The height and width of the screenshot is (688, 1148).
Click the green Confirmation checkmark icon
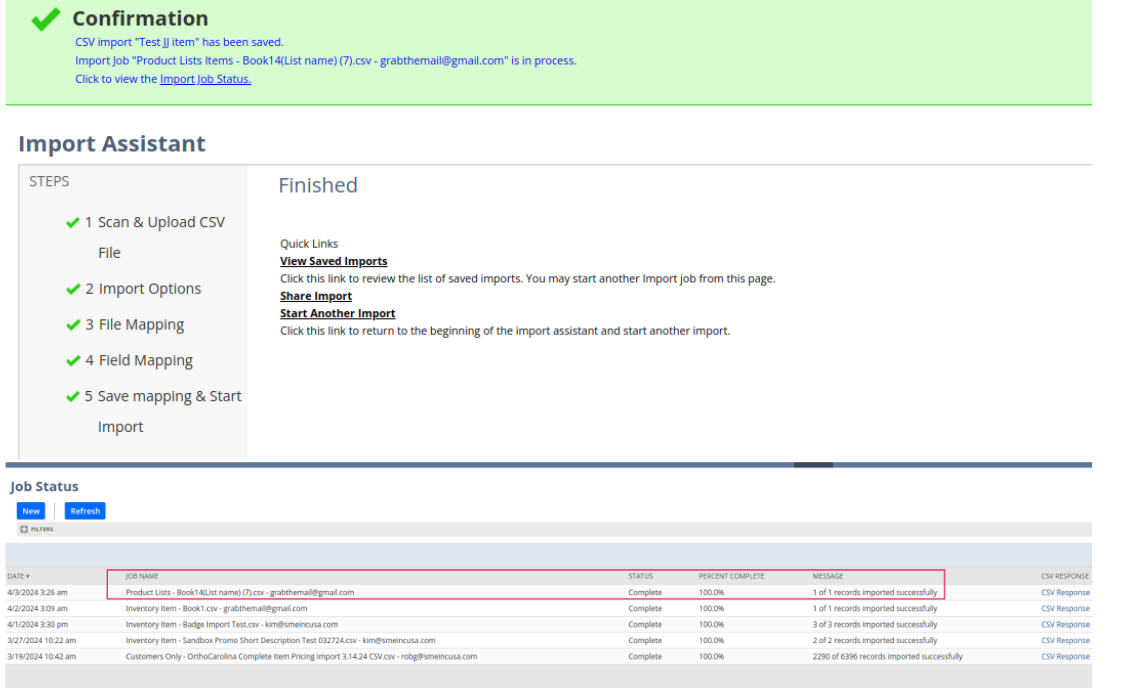pyautogui.click(x=45, y=19)
